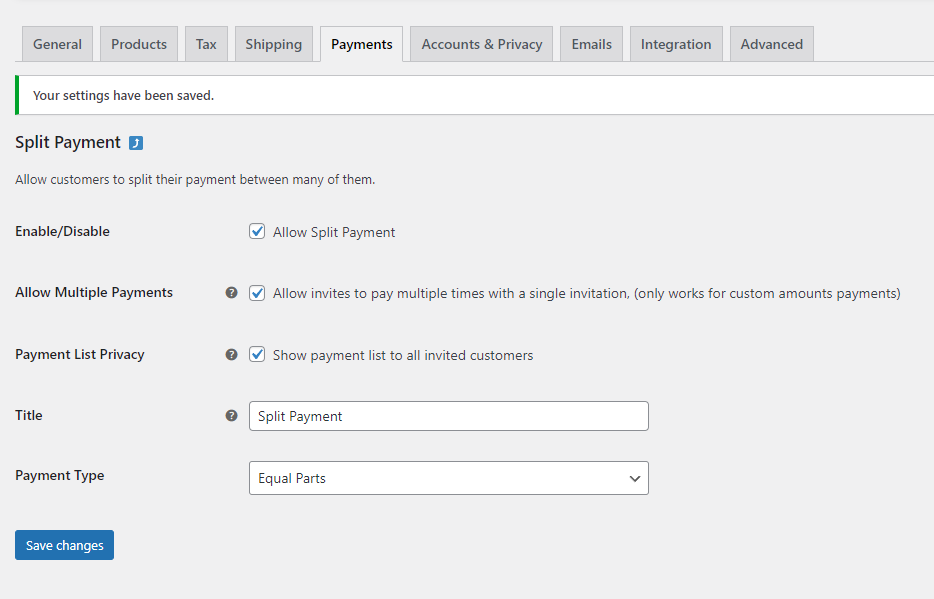Open the Split Payment info icon
Screen dimensions: 934x599
[136, 143]
